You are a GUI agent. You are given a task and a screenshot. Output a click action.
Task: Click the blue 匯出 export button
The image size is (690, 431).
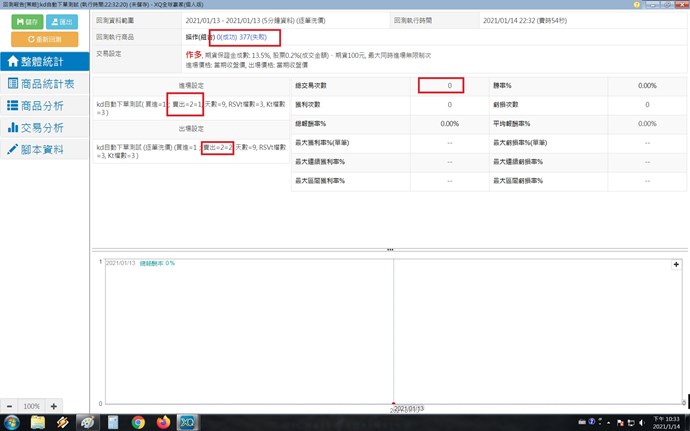(x=61, y=20)
